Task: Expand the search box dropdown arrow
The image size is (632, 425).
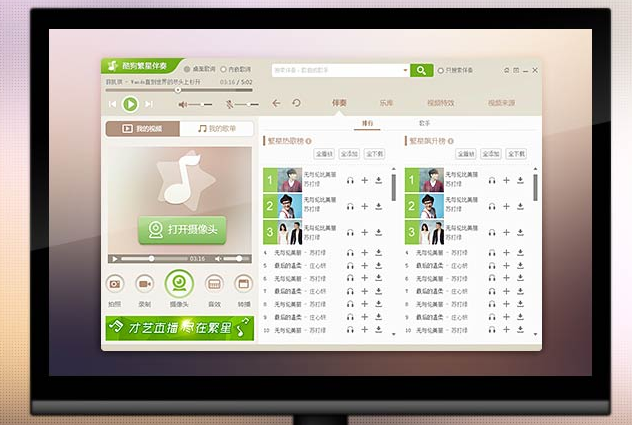Action: [405, 70]
